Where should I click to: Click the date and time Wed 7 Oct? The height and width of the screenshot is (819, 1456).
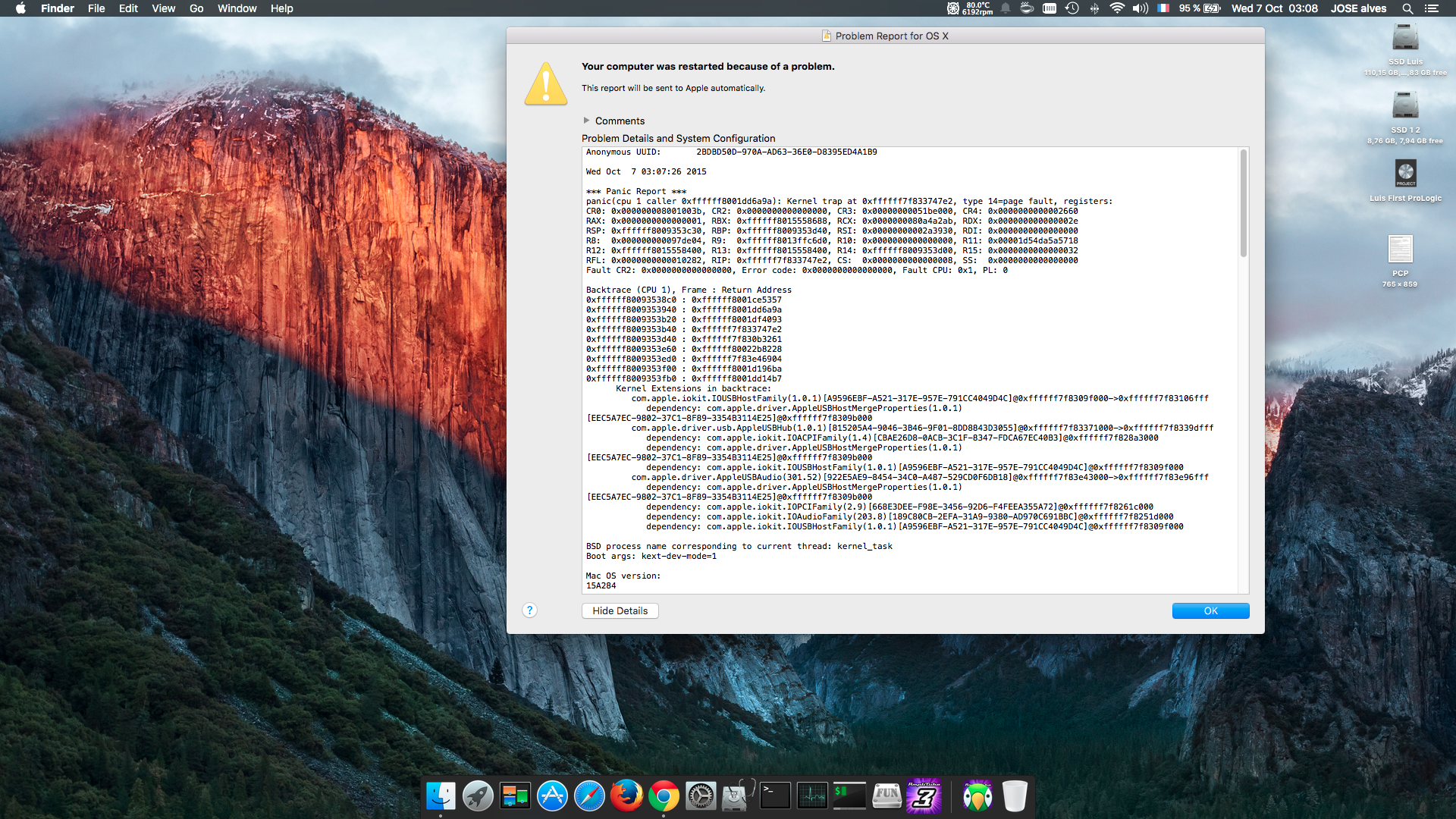point(1274,8)
